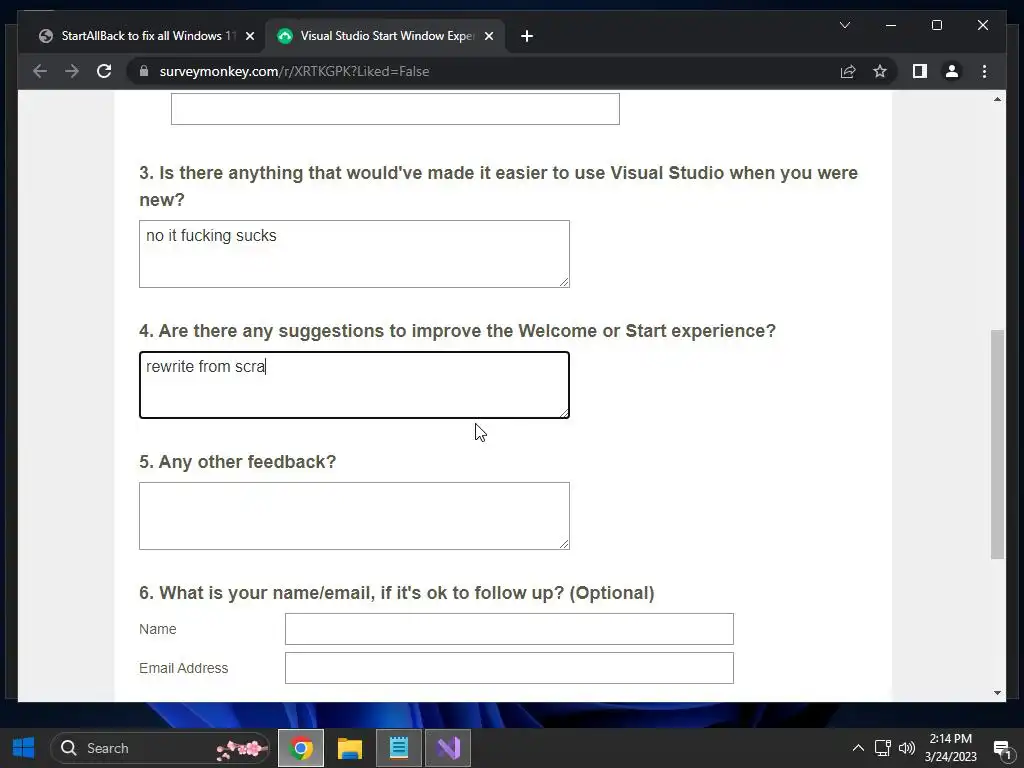Click the Any other feedback text area
This screenshot has width=1024, height=768.
pos(354,516)
